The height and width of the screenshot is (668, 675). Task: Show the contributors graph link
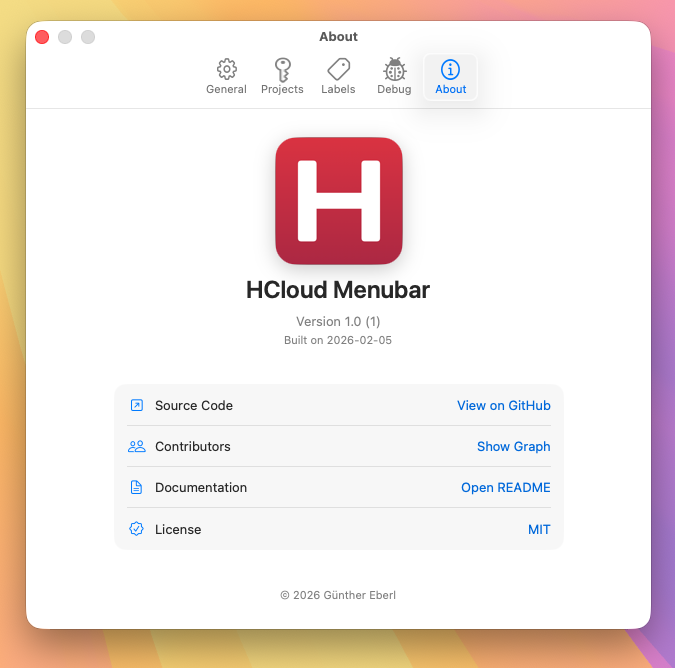514,446
